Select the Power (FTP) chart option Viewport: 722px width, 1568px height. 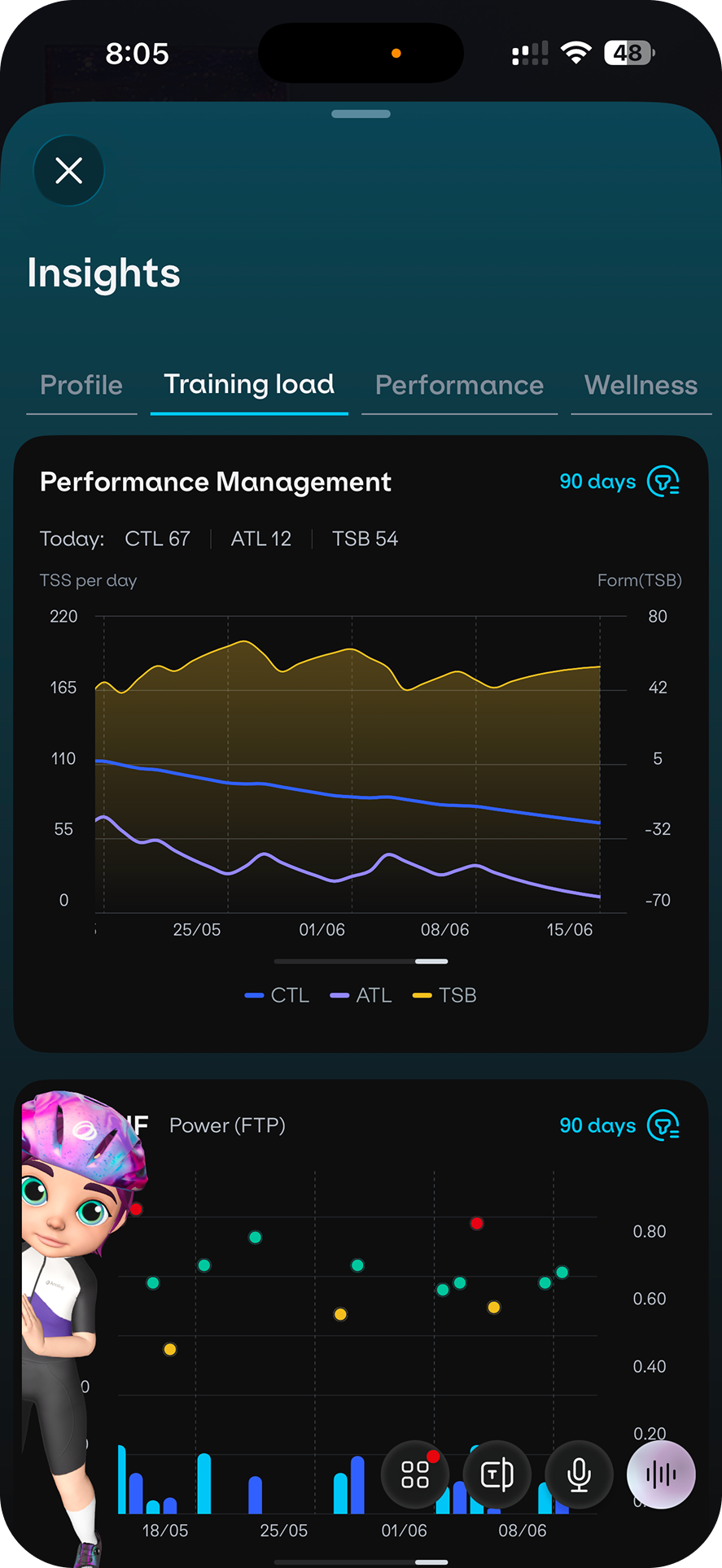[227, 1125]
